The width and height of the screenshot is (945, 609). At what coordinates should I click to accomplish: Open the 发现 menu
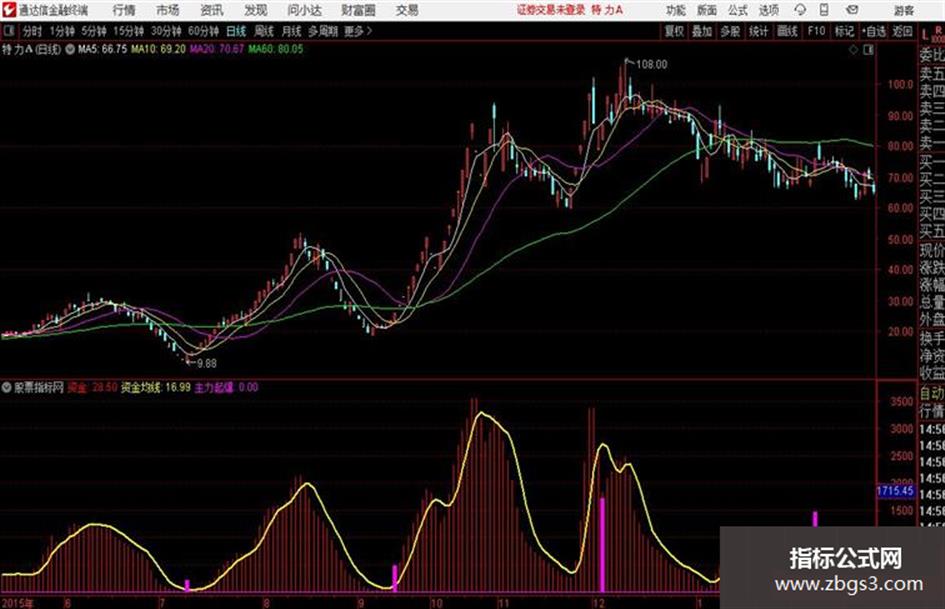point(256,10)
